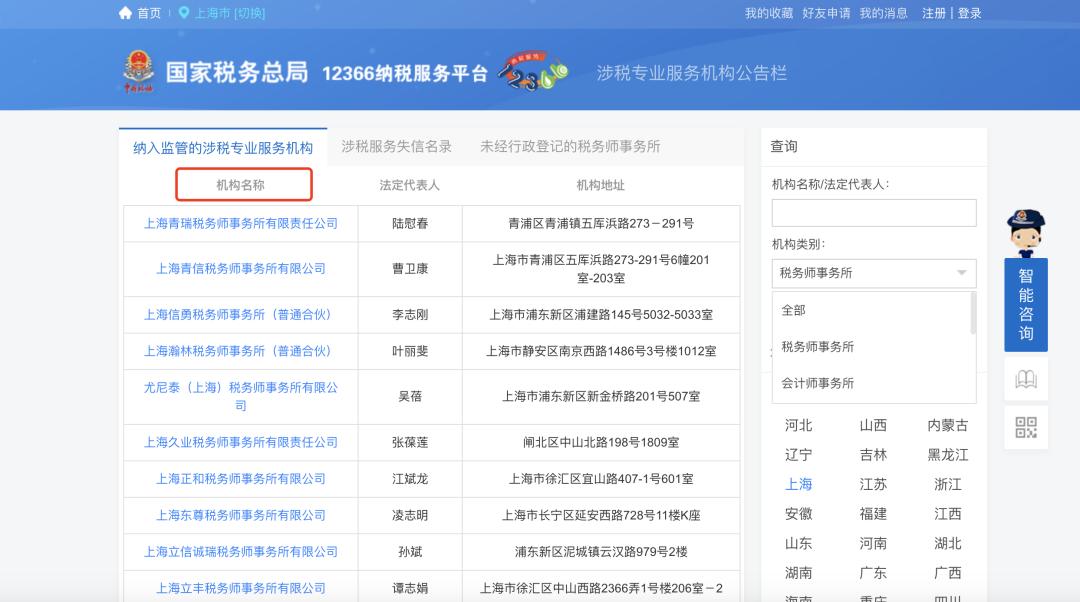The width and height of the screenshot is (1080, 602).
Task: Go to 首页 link
Action: coord(149,13)
